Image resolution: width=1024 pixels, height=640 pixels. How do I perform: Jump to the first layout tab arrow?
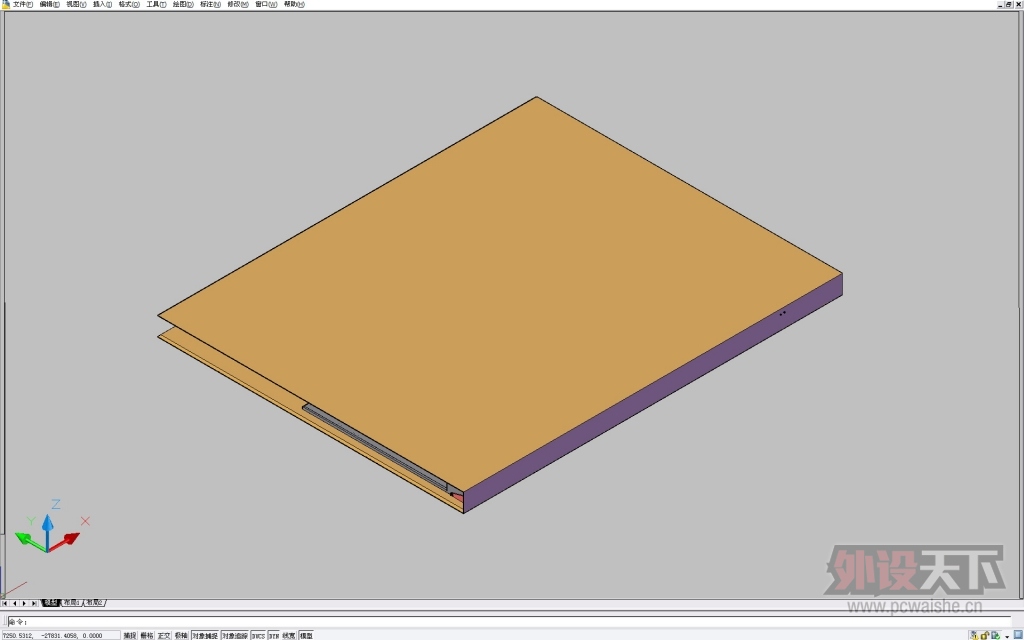point(5,603)
